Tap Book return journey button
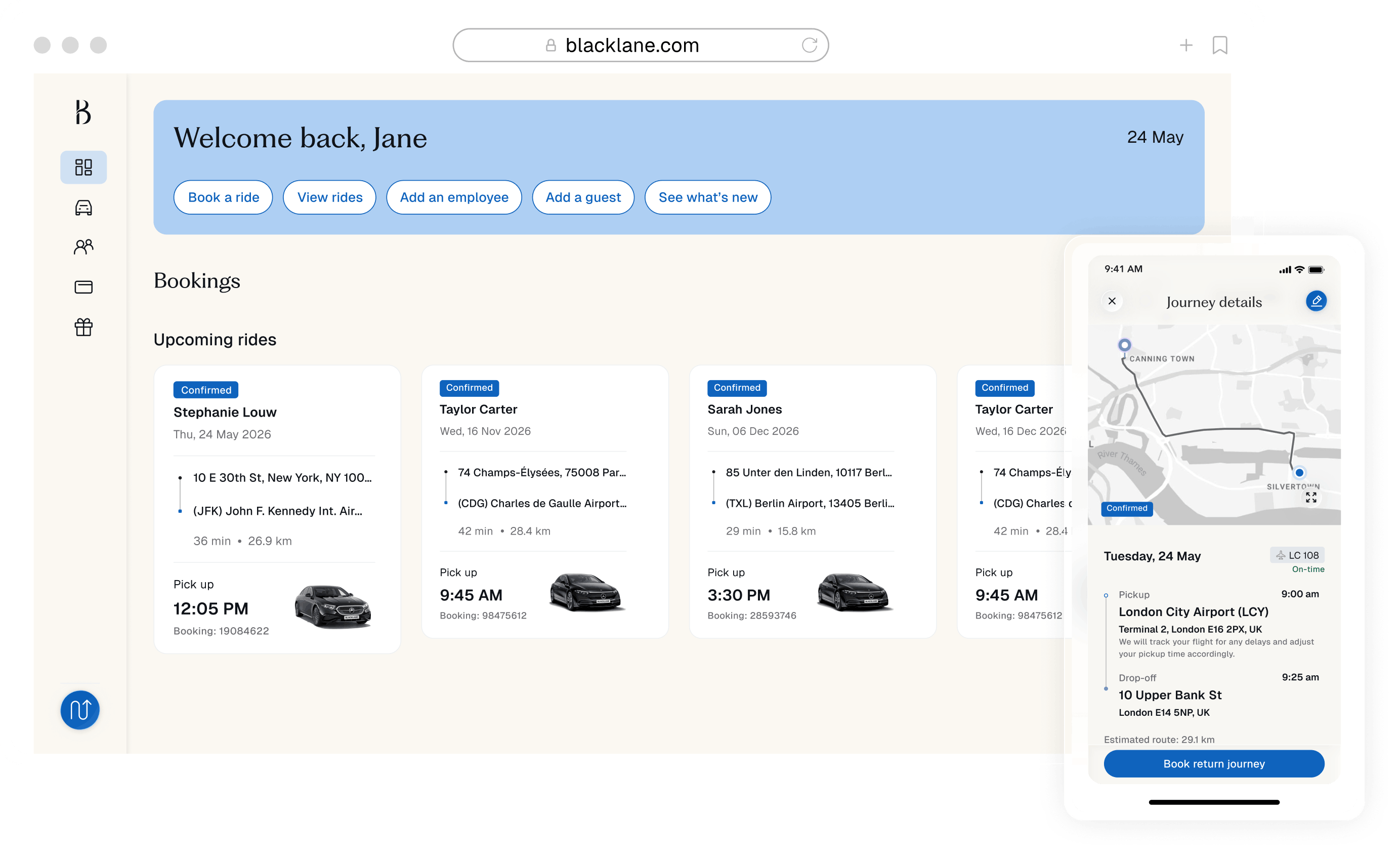 tap(1214, 763)
